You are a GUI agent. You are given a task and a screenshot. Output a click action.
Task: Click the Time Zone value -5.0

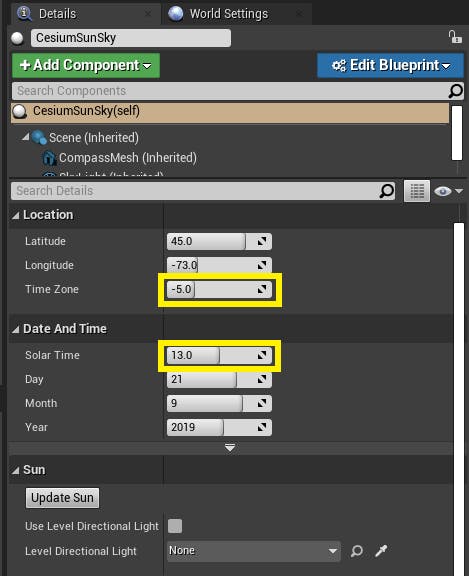point(181,289)
